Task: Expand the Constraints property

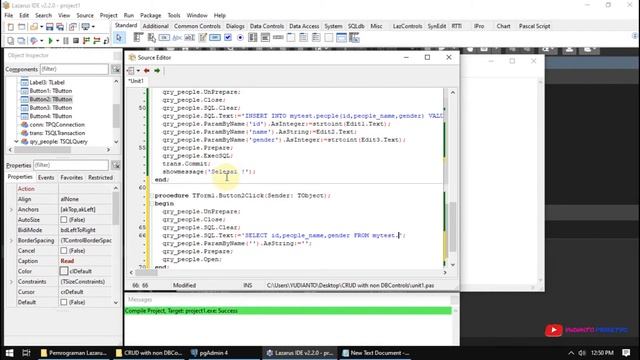Action: [x=11, y=282]
